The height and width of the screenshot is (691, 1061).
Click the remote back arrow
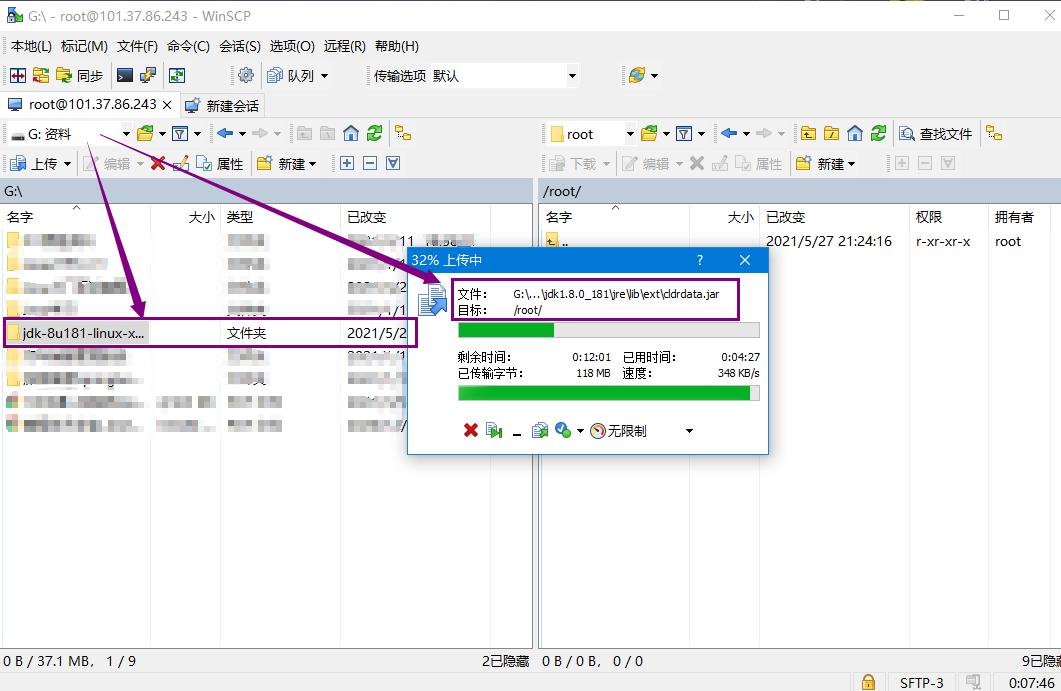pyautogui.click(x=729, y=133)
